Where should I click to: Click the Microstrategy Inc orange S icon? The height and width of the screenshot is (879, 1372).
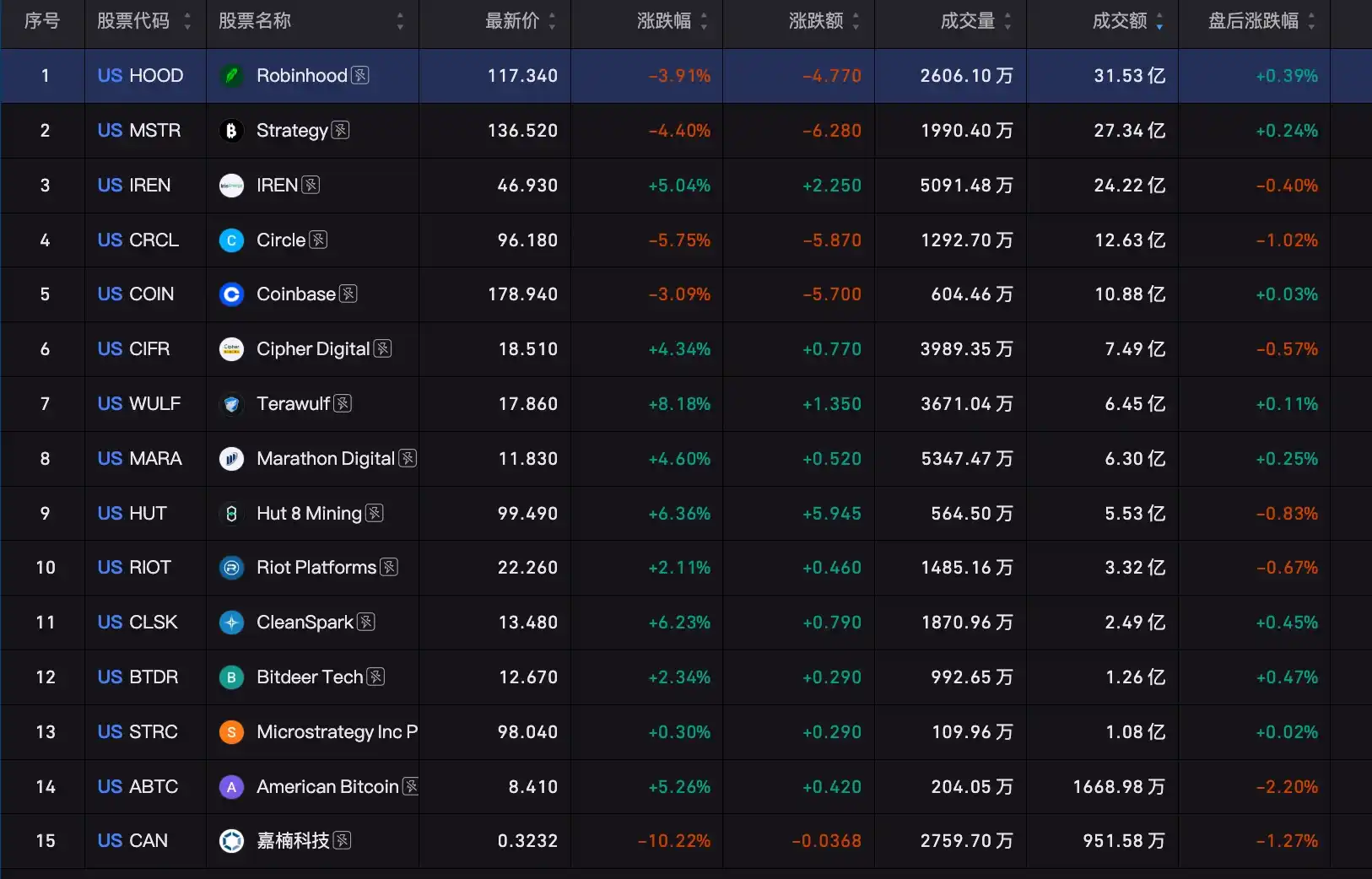click(x=231, y=732)
